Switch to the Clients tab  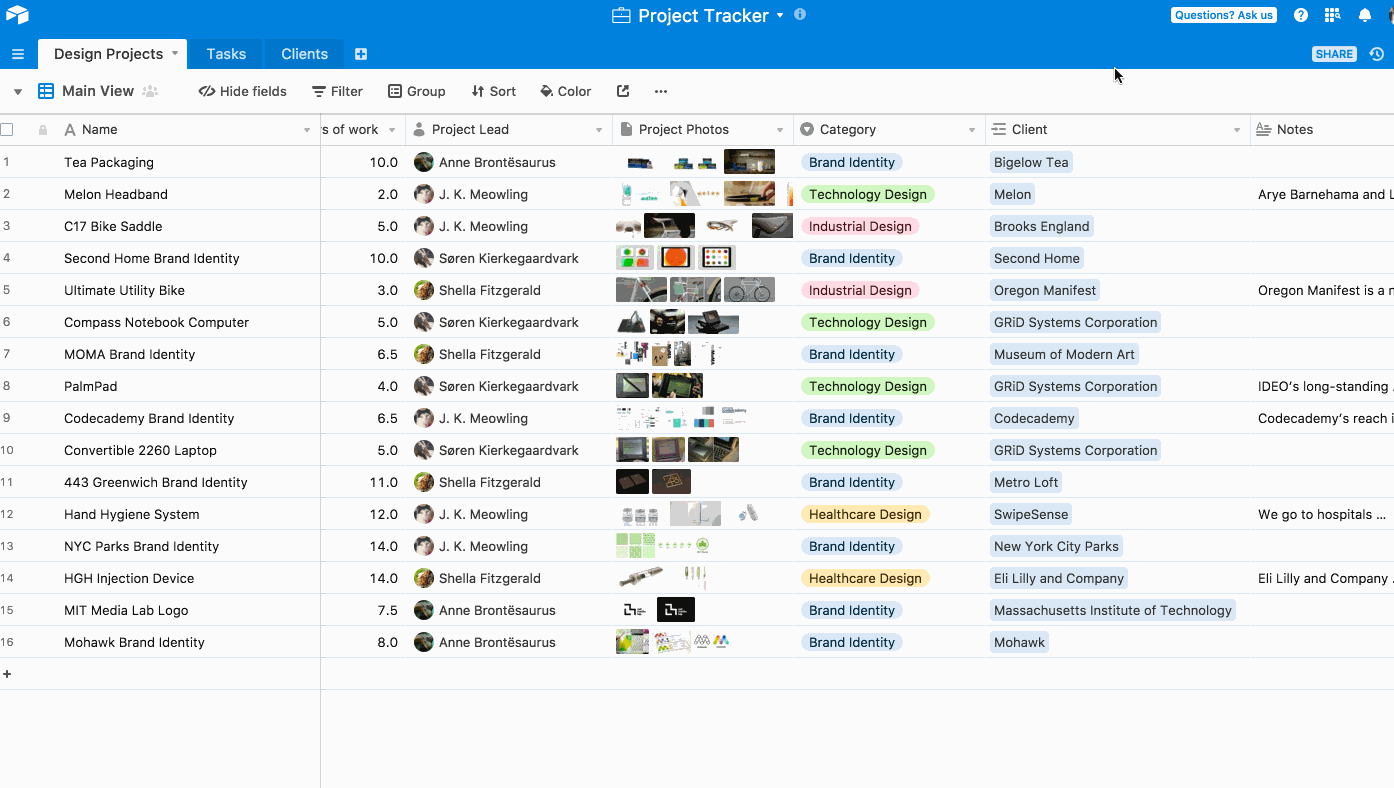304,54
